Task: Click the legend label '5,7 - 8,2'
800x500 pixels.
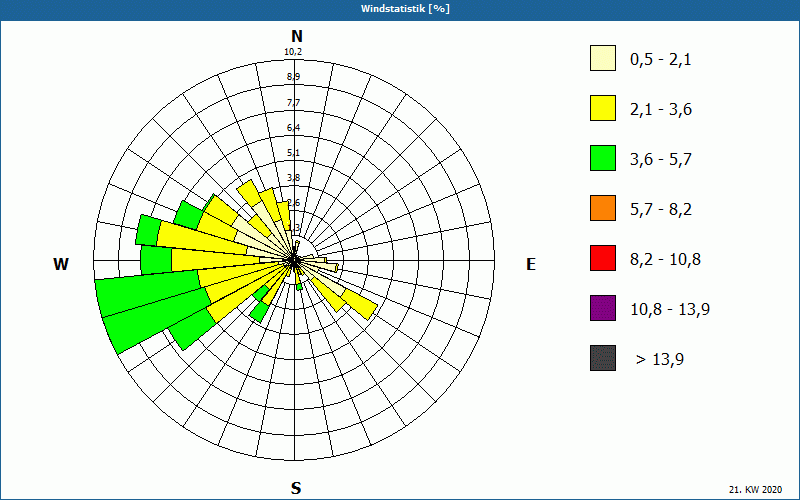Action: pos(661,210)
